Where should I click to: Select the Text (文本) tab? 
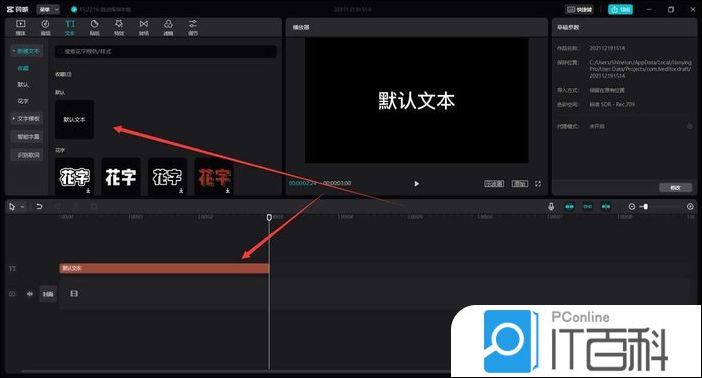[70, 27]
